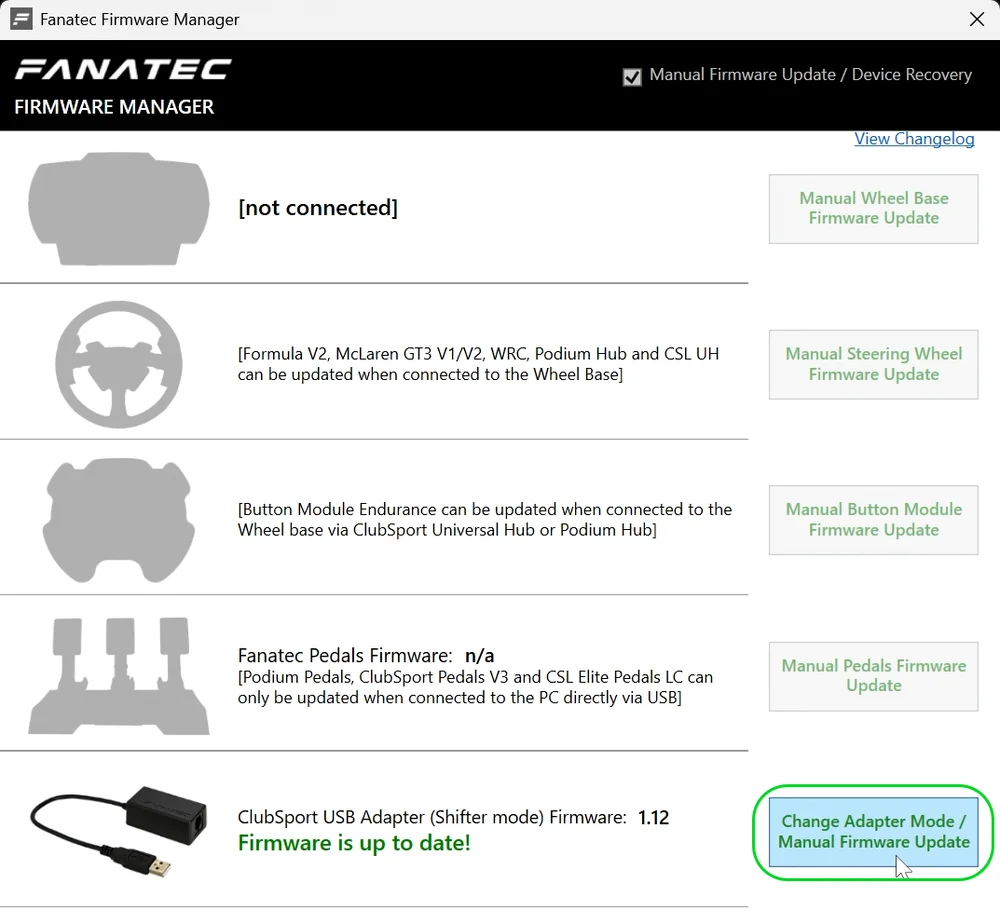
Task: Click the FIRMWARE MANAGER heading text
Action: tap(114, 106)
